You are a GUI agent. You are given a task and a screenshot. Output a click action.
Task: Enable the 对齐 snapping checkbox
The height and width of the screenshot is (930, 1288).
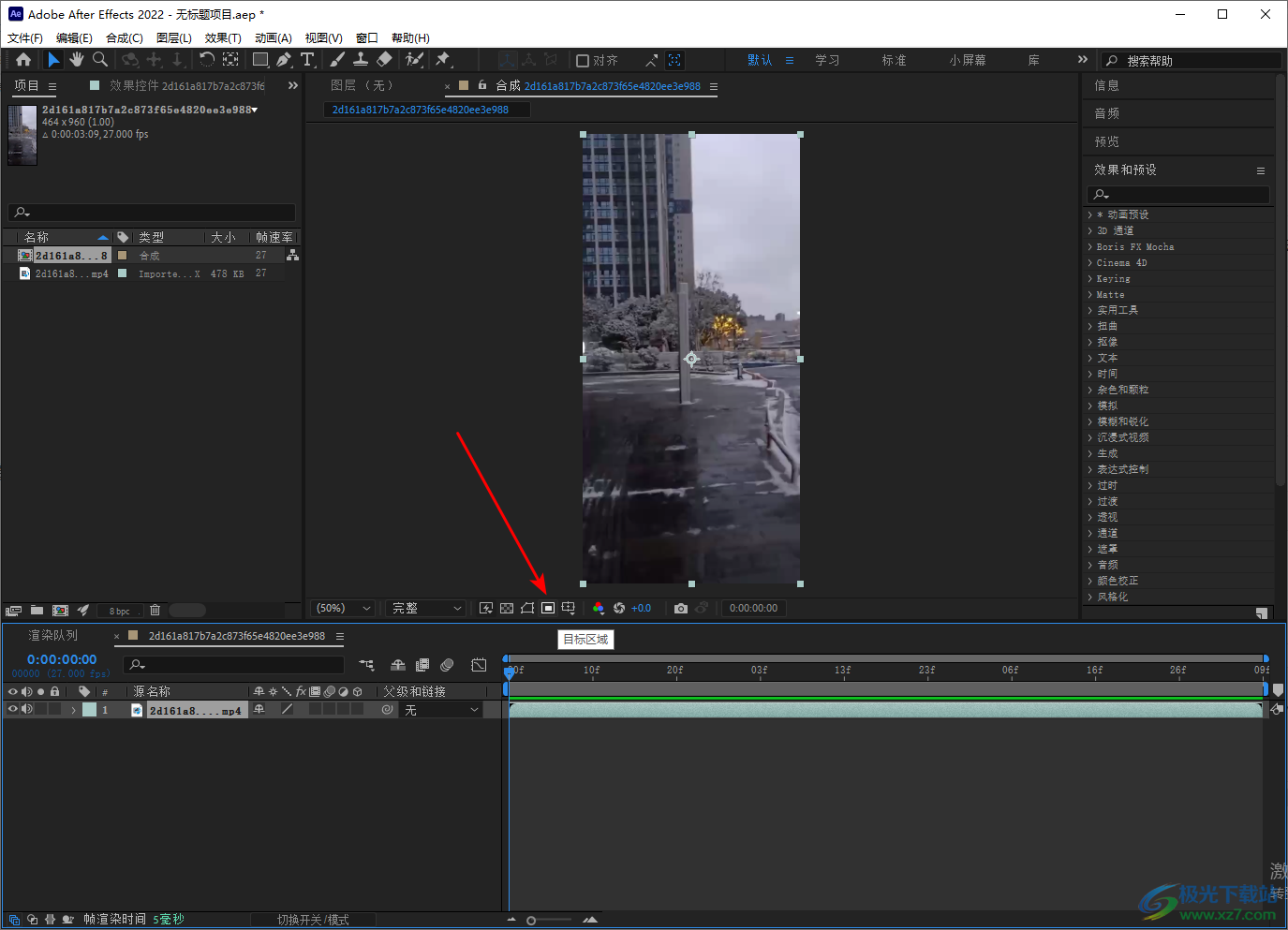click(x=583, y=61)
